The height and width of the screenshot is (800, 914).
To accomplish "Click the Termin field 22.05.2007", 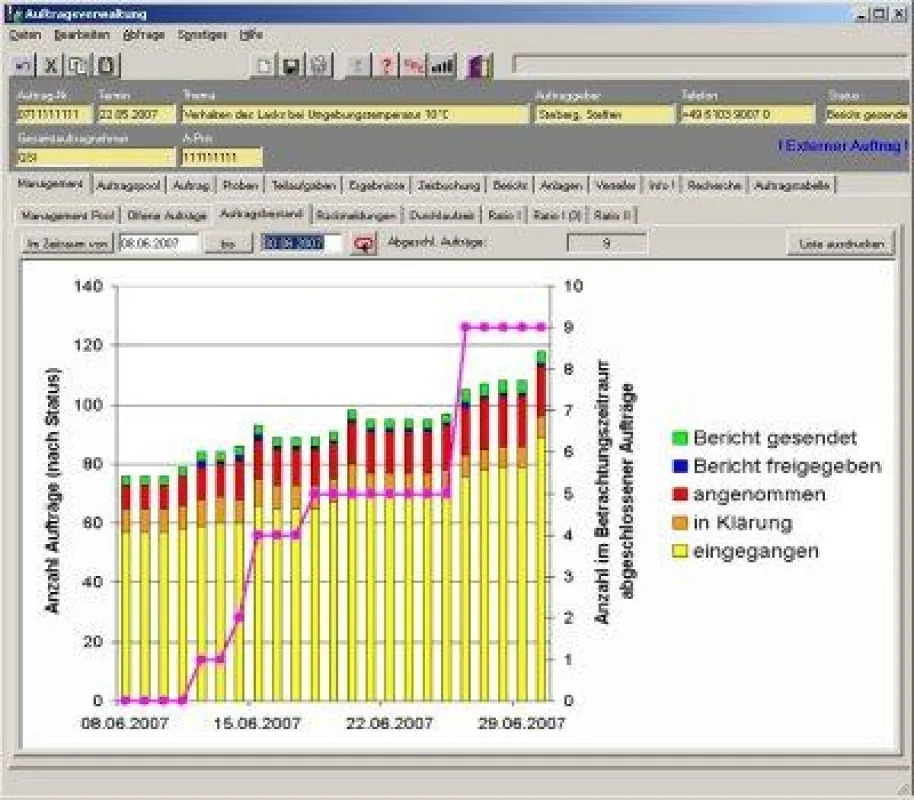I will pos(136,114).
